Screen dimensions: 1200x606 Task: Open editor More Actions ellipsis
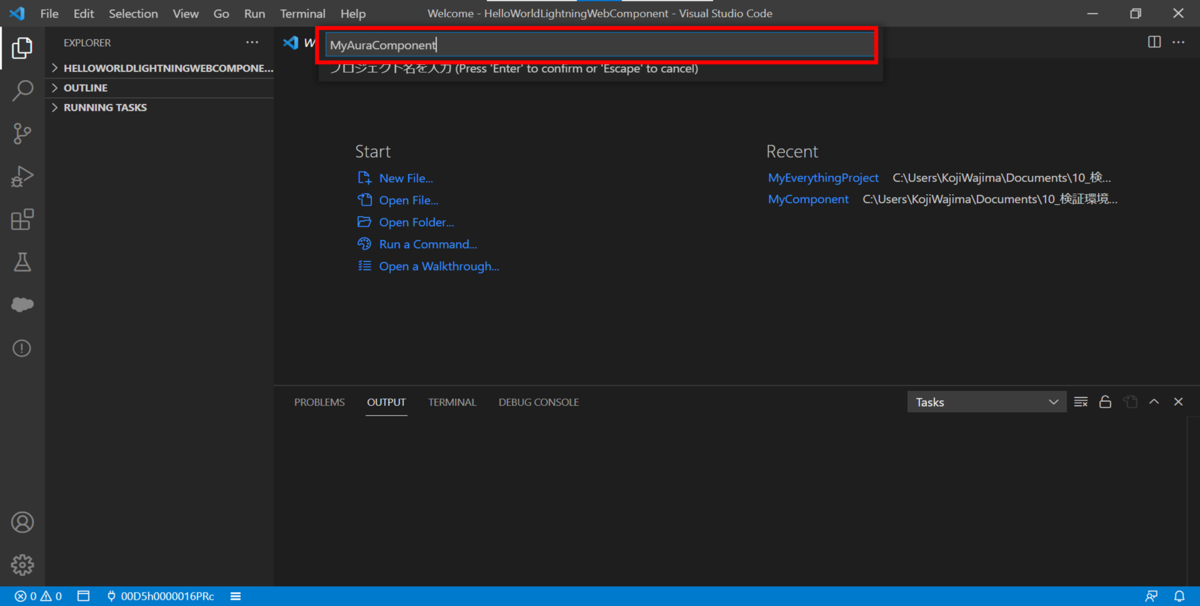point(1179,42)
